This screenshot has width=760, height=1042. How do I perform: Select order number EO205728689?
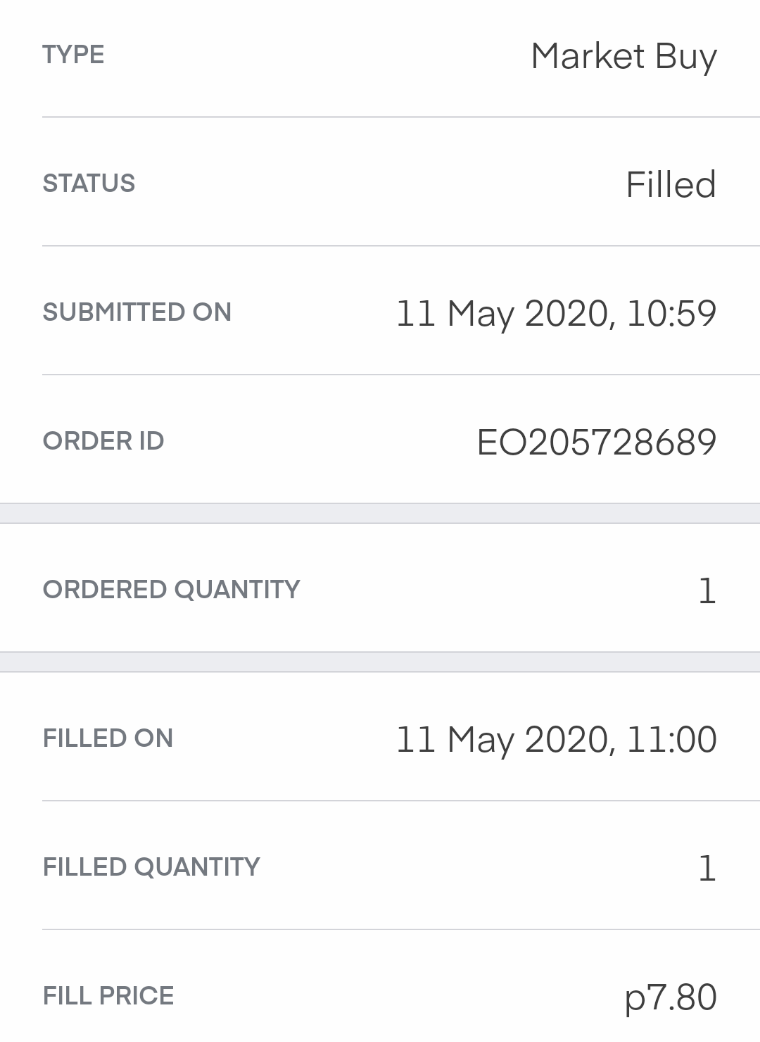(596, 442)
